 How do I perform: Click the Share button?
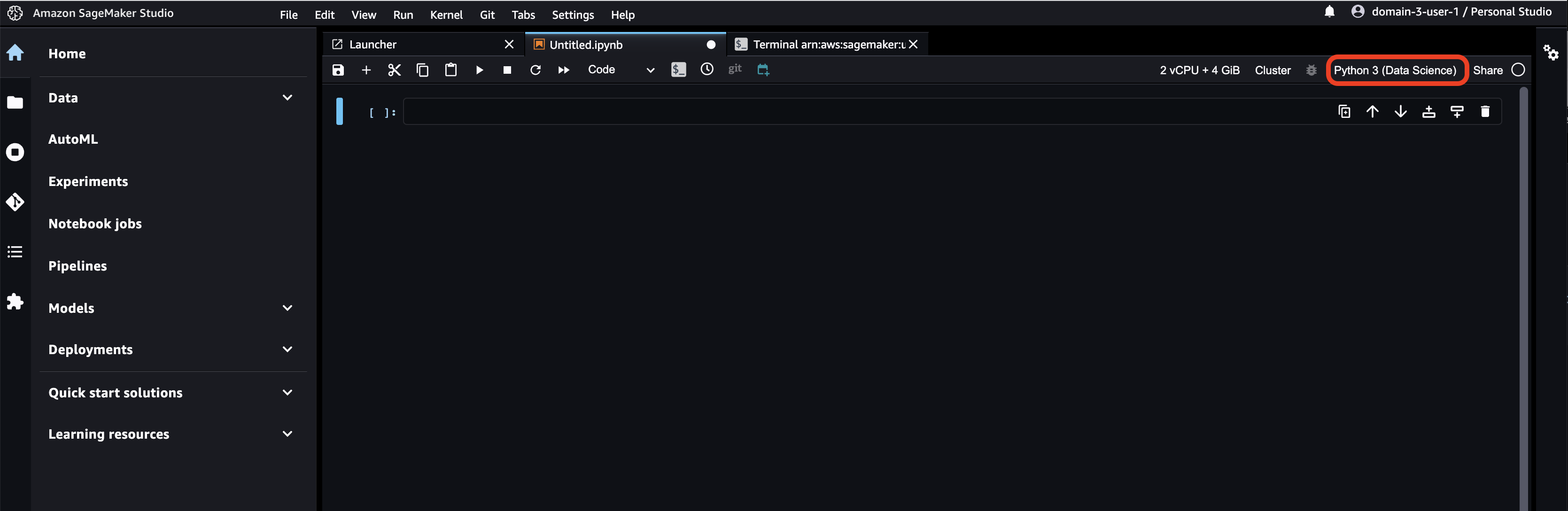tap(1487, 70)
